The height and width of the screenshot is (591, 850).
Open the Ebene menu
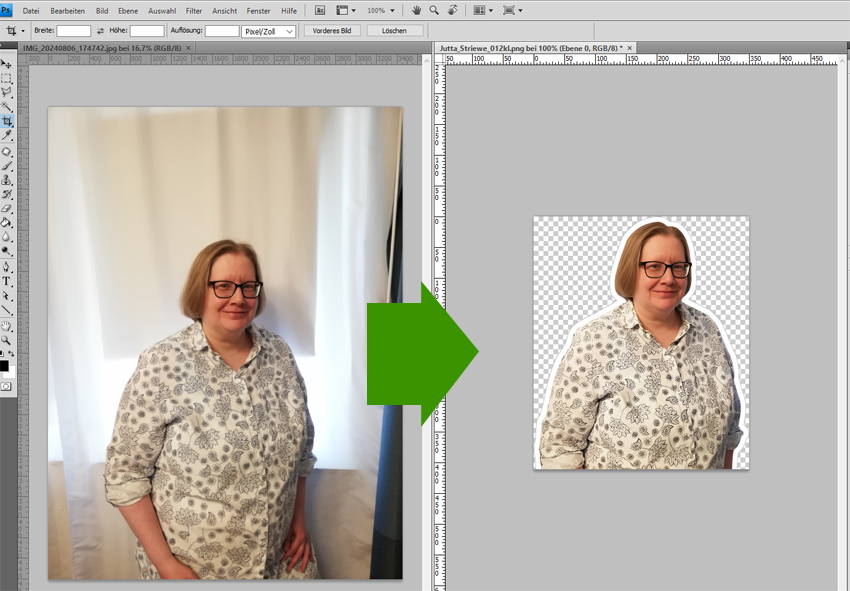pyautogui.click(x=128, y=11)
